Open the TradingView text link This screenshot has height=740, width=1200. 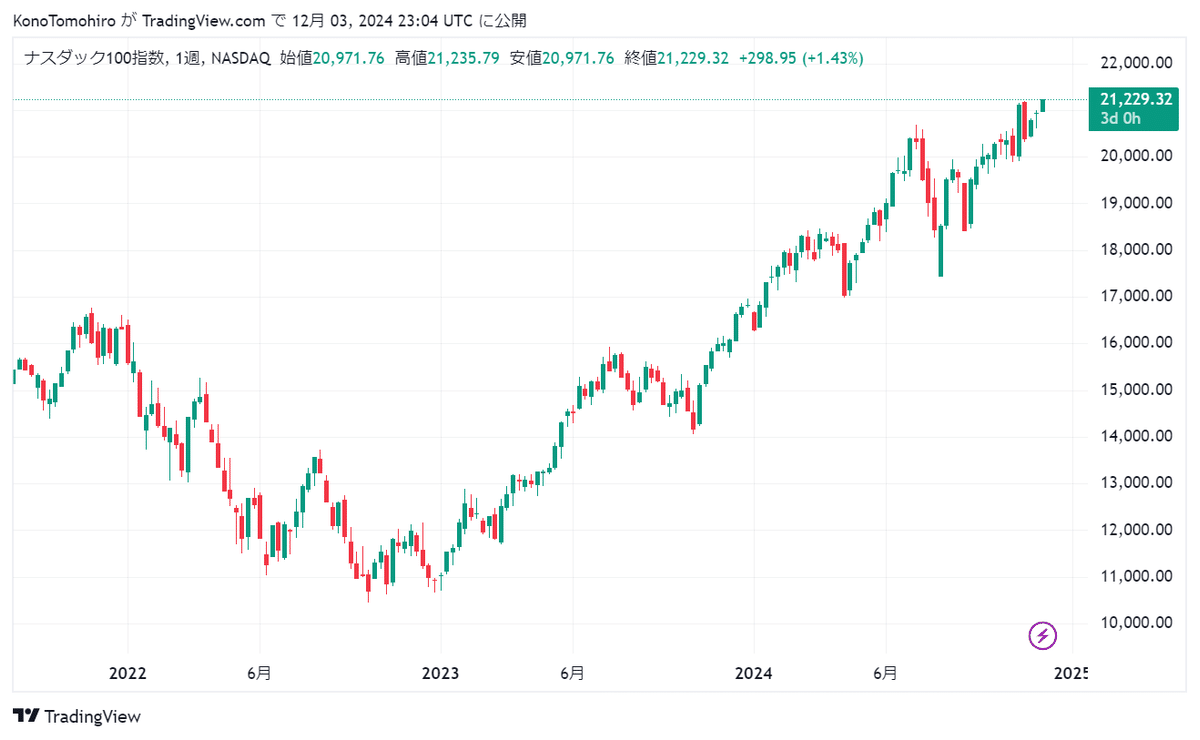coord(93,716)
